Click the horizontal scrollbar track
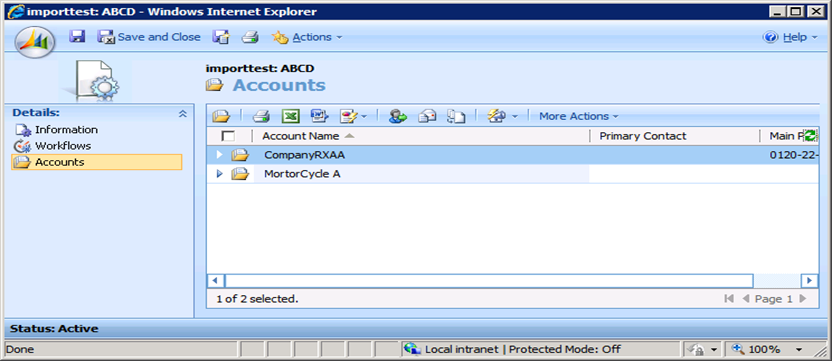 [x=777, y=280]
